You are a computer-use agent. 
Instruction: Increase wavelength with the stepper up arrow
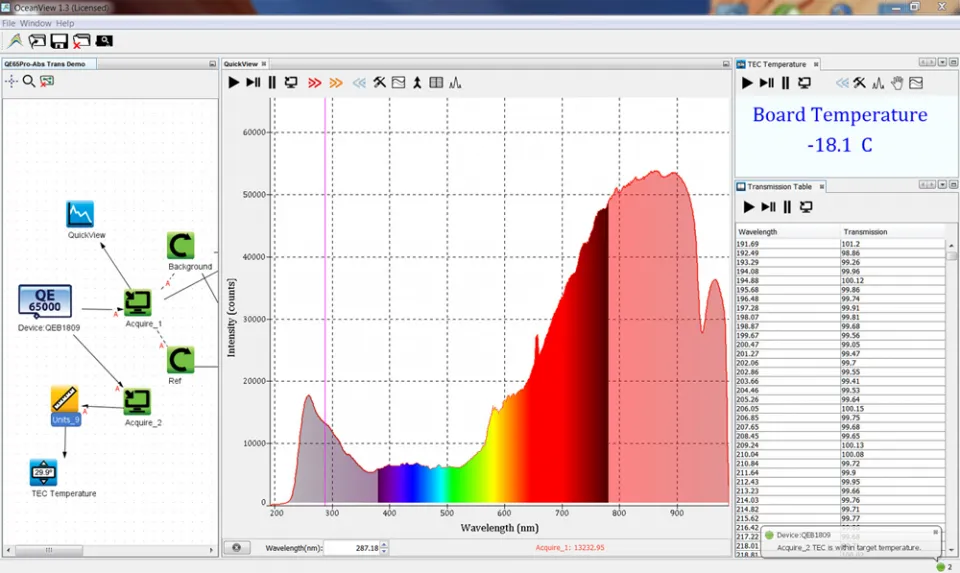click(x=384, y=544)
